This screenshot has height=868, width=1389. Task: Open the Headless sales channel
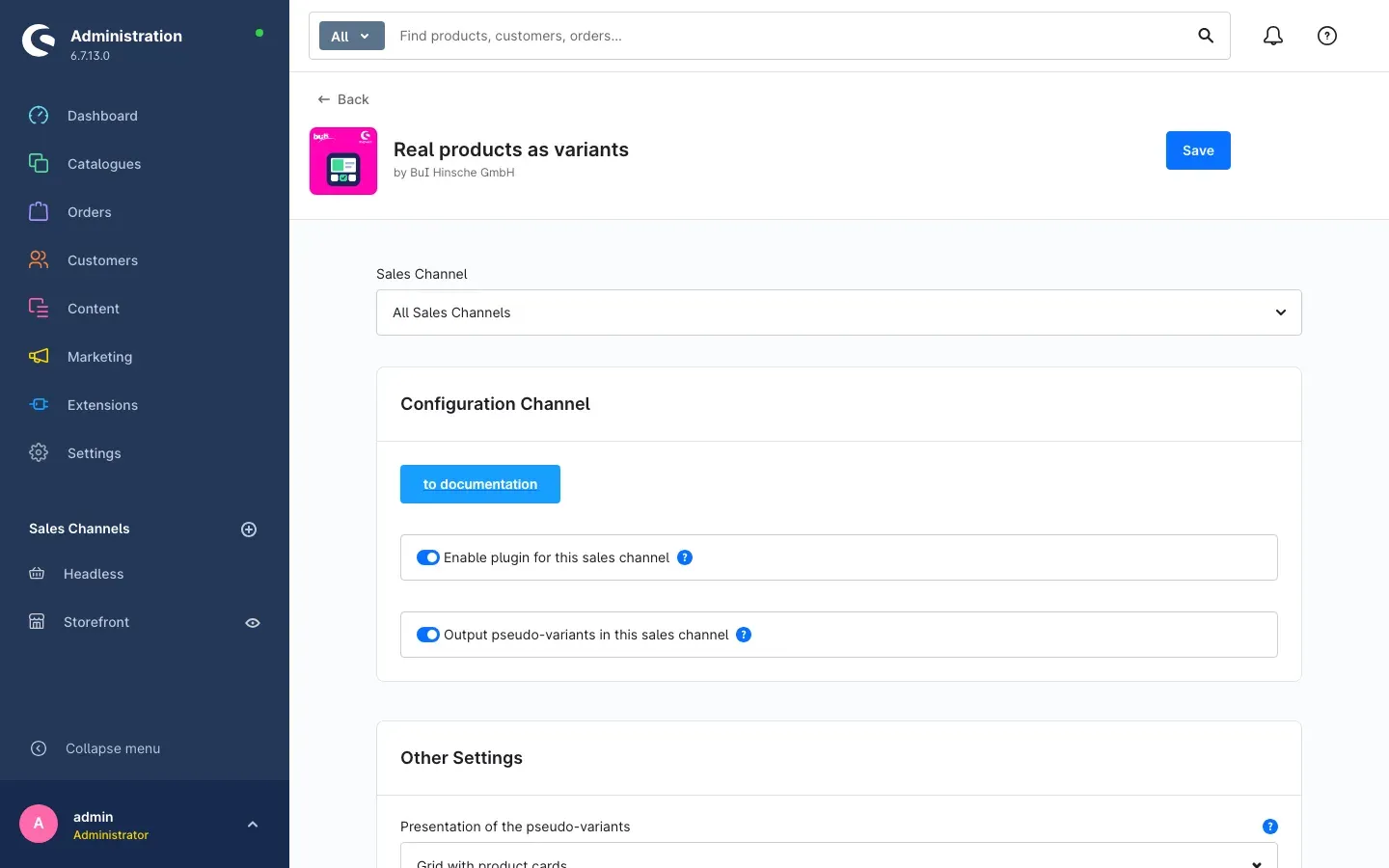94,574
